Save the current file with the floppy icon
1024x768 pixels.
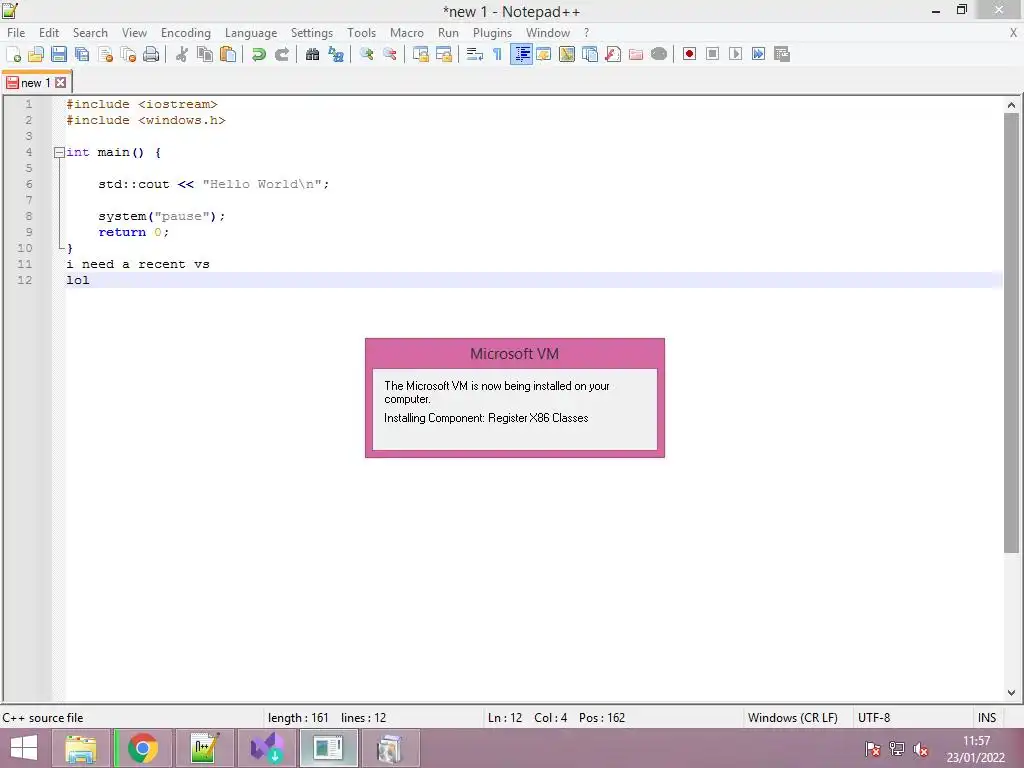click(59, 54)
